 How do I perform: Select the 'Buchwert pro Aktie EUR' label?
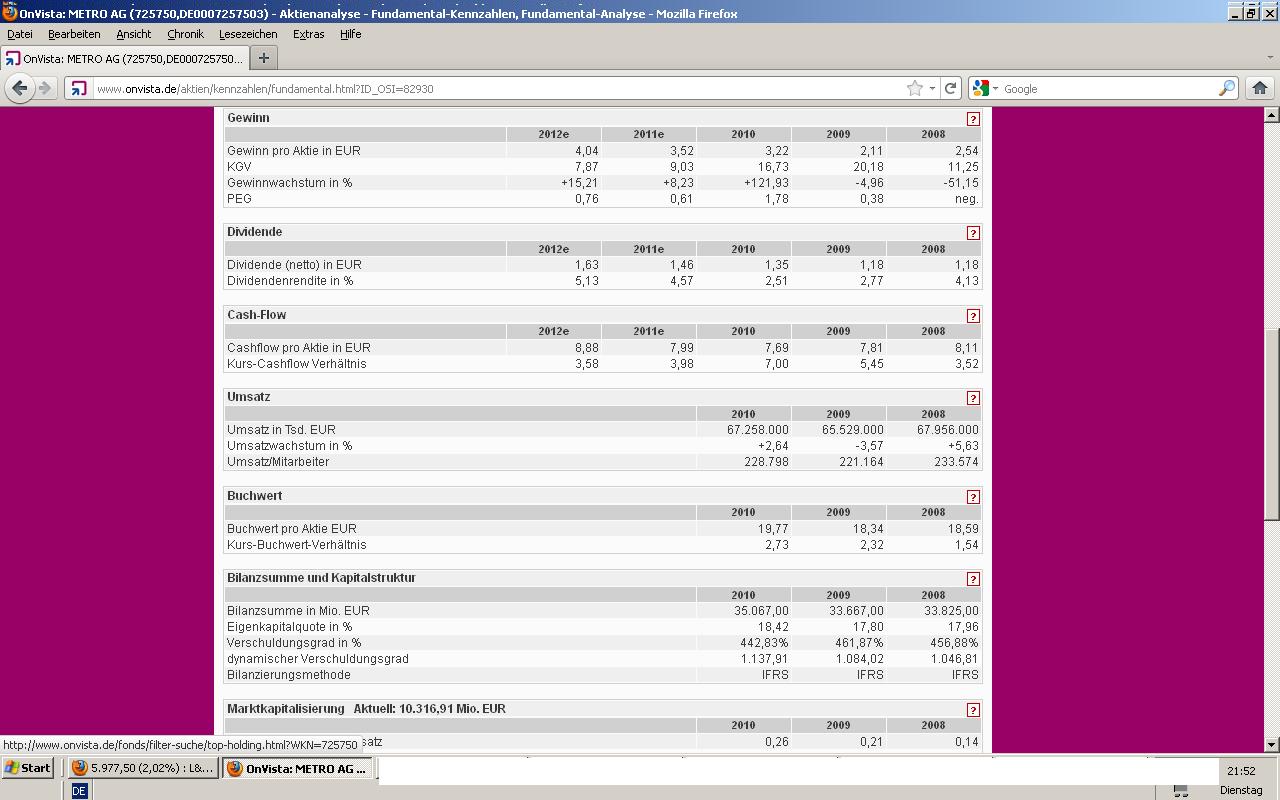[x=292, y=529]
